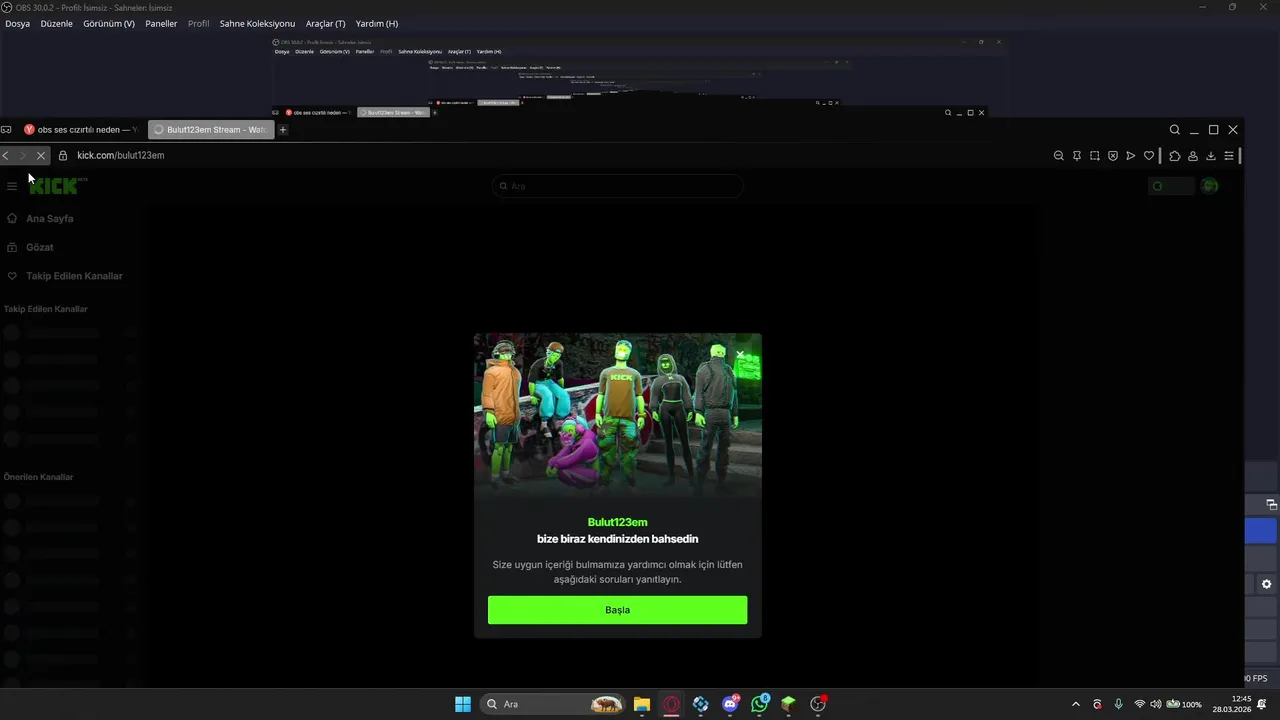Expand the hidden system tray icons chevron
This screenshot has width=1280, height=720.
(1076, 704)
